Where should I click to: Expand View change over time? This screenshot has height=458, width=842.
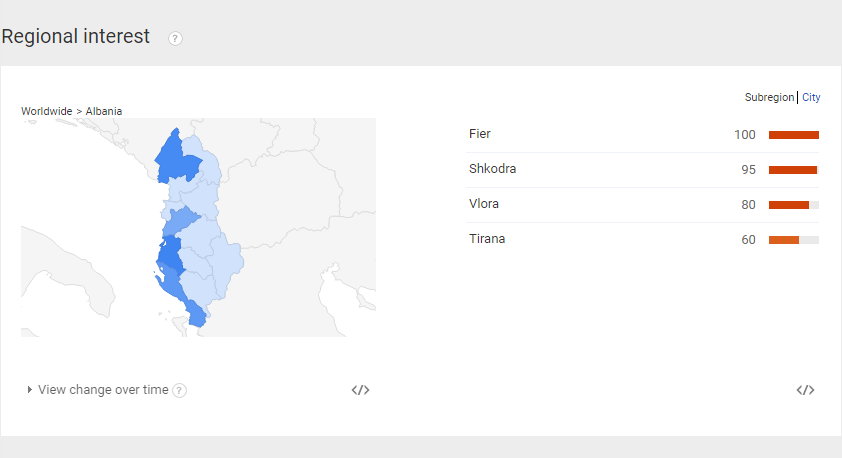tap(98, 390)
